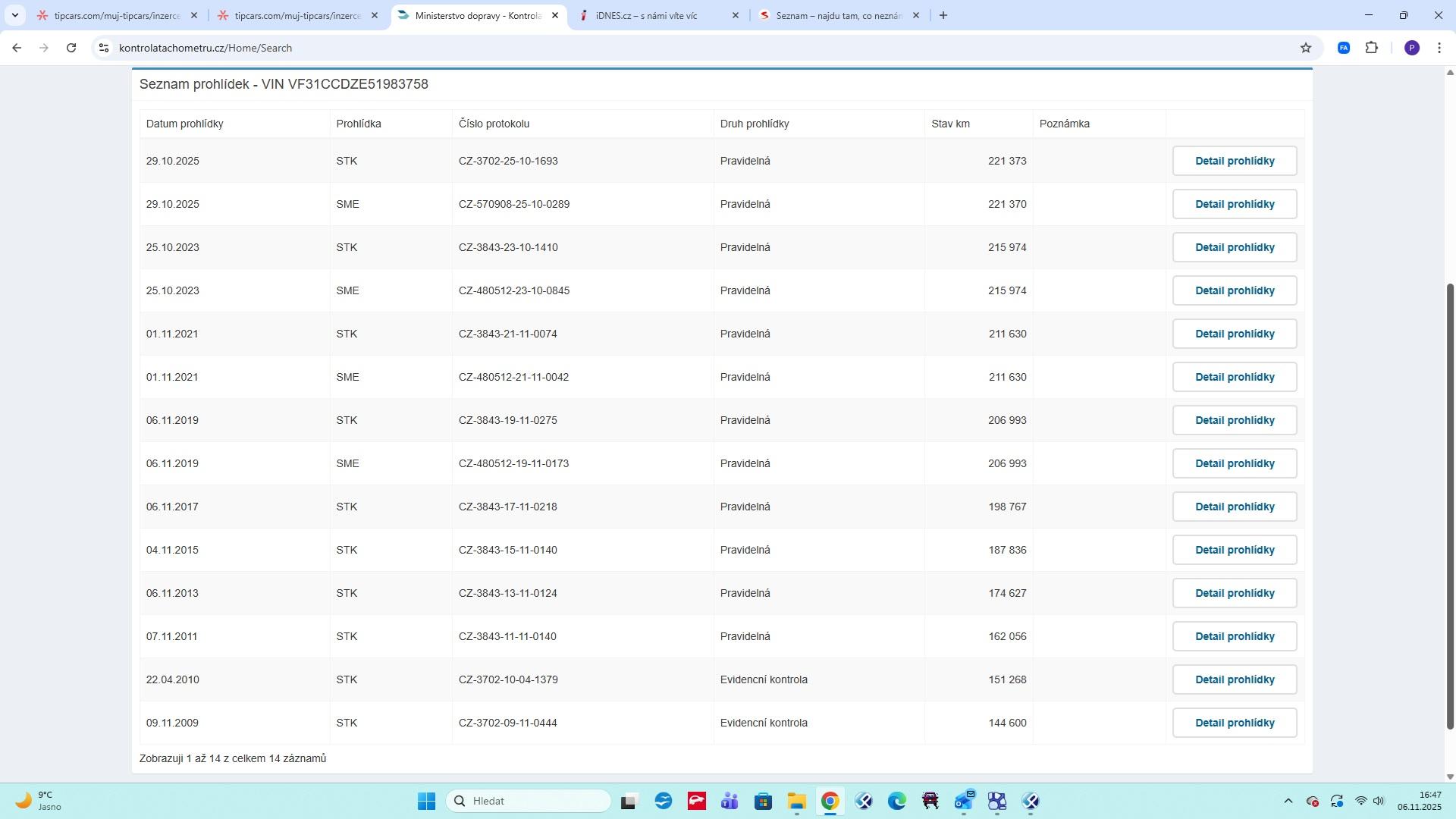Open the Chrome three-dot menu

[x=1439, y=48]
